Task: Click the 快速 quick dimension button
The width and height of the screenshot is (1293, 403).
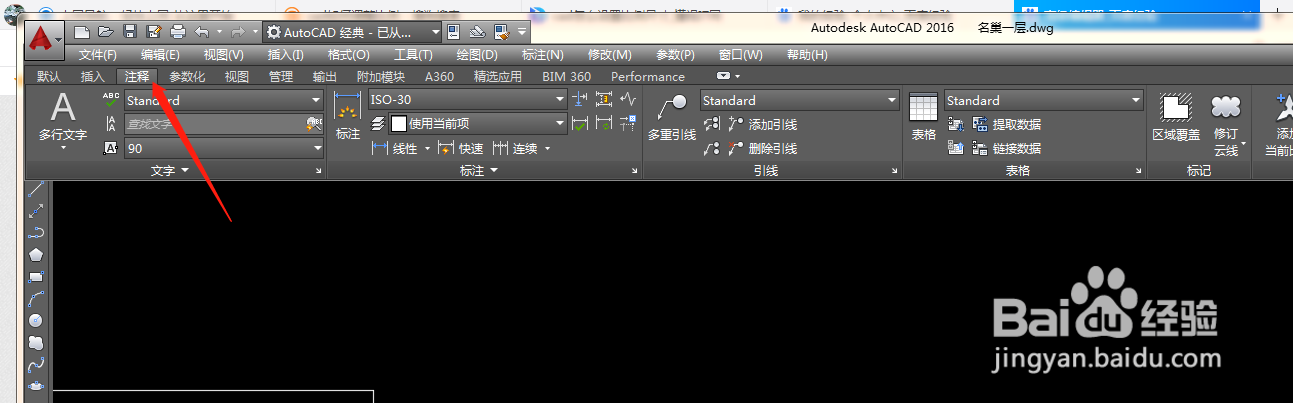Action: coord(461,148)
